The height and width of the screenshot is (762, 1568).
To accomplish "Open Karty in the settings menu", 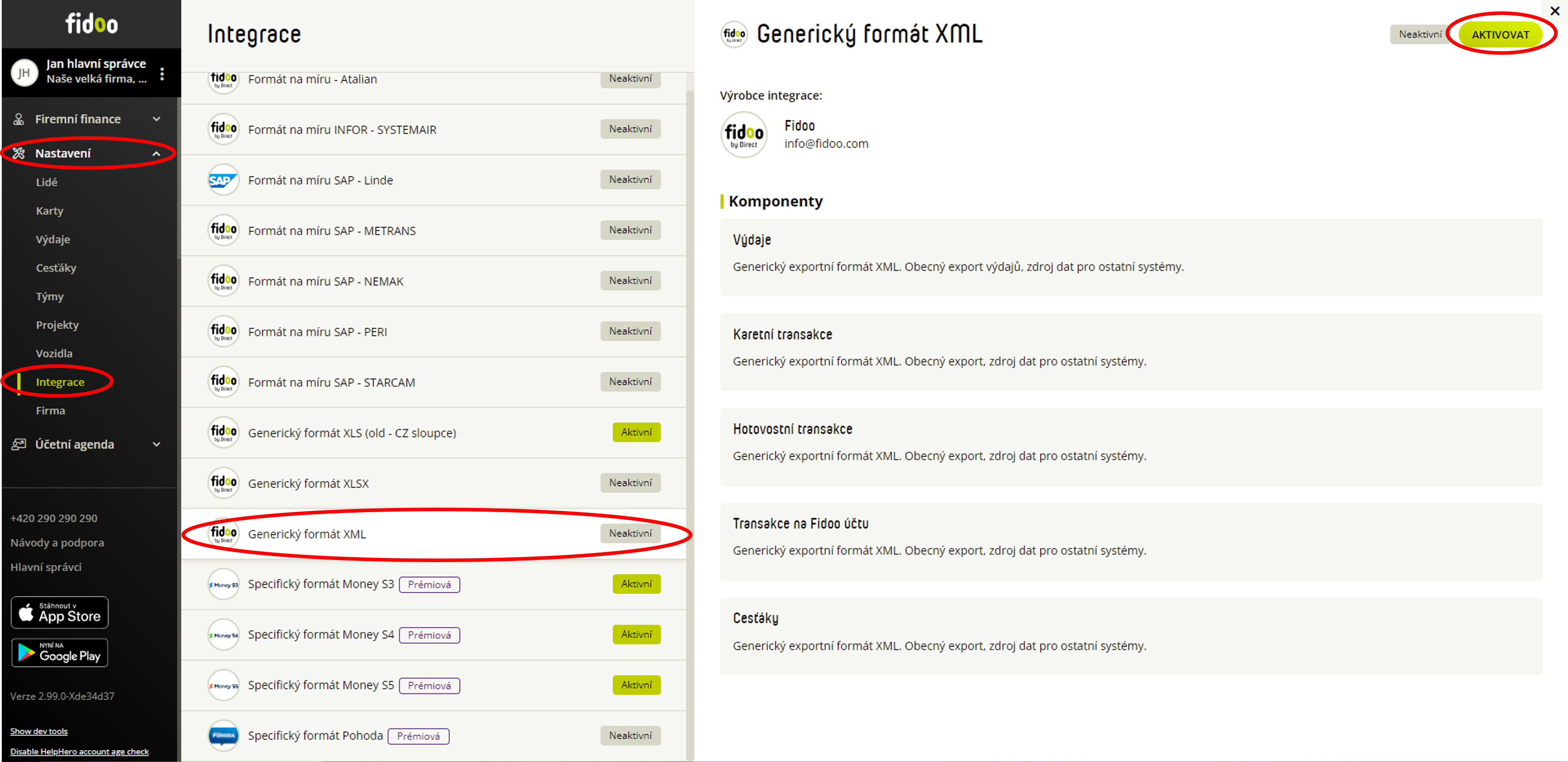I will (x=49, y=210).
